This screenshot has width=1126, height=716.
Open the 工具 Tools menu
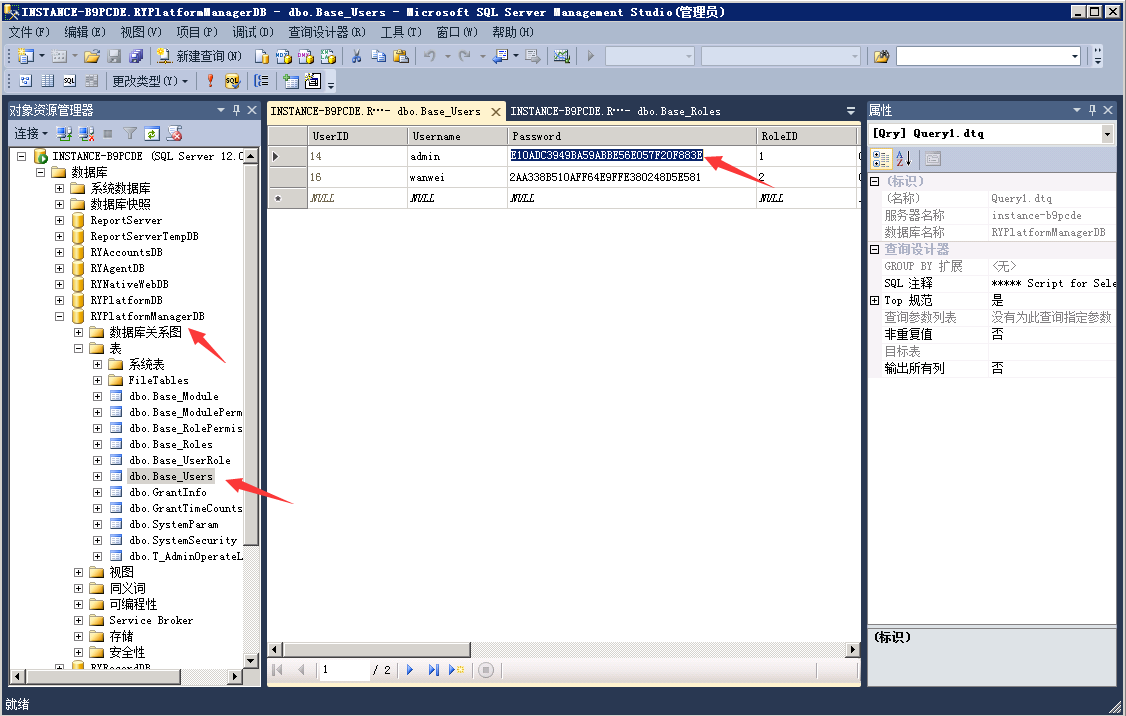(x=401, y=32)
